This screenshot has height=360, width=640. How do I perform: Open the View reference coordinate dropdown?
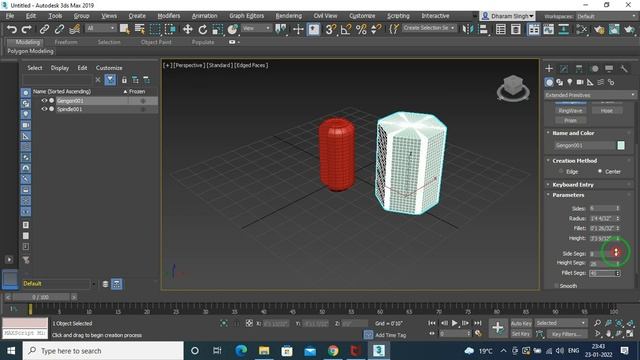point(256,28)
